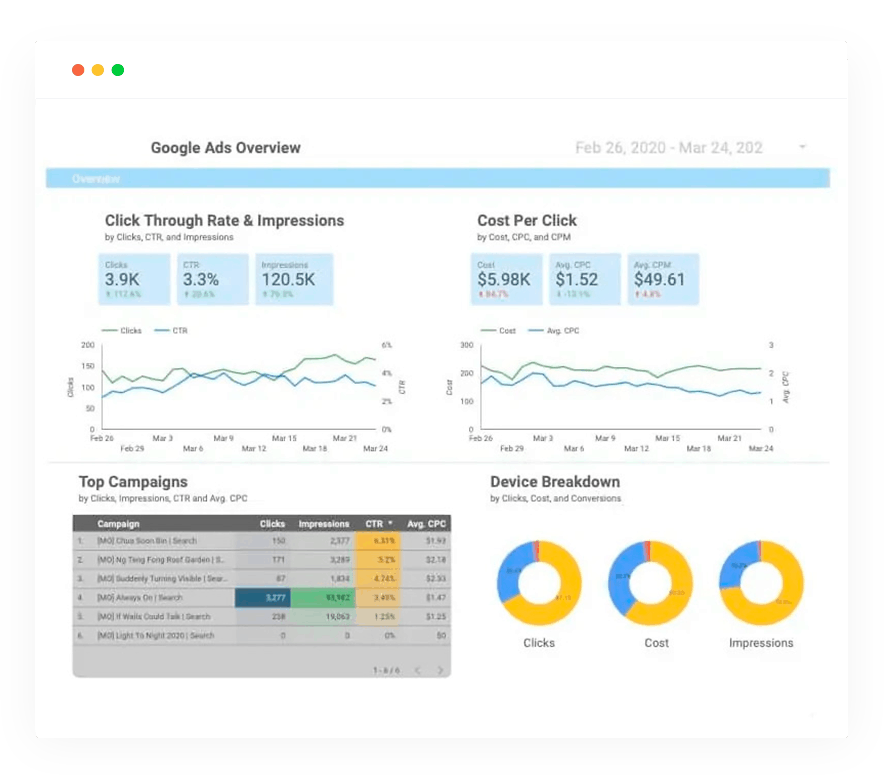Select the Always On | Search campaign
Screen dimensions: 894x775
coord(262,598)
